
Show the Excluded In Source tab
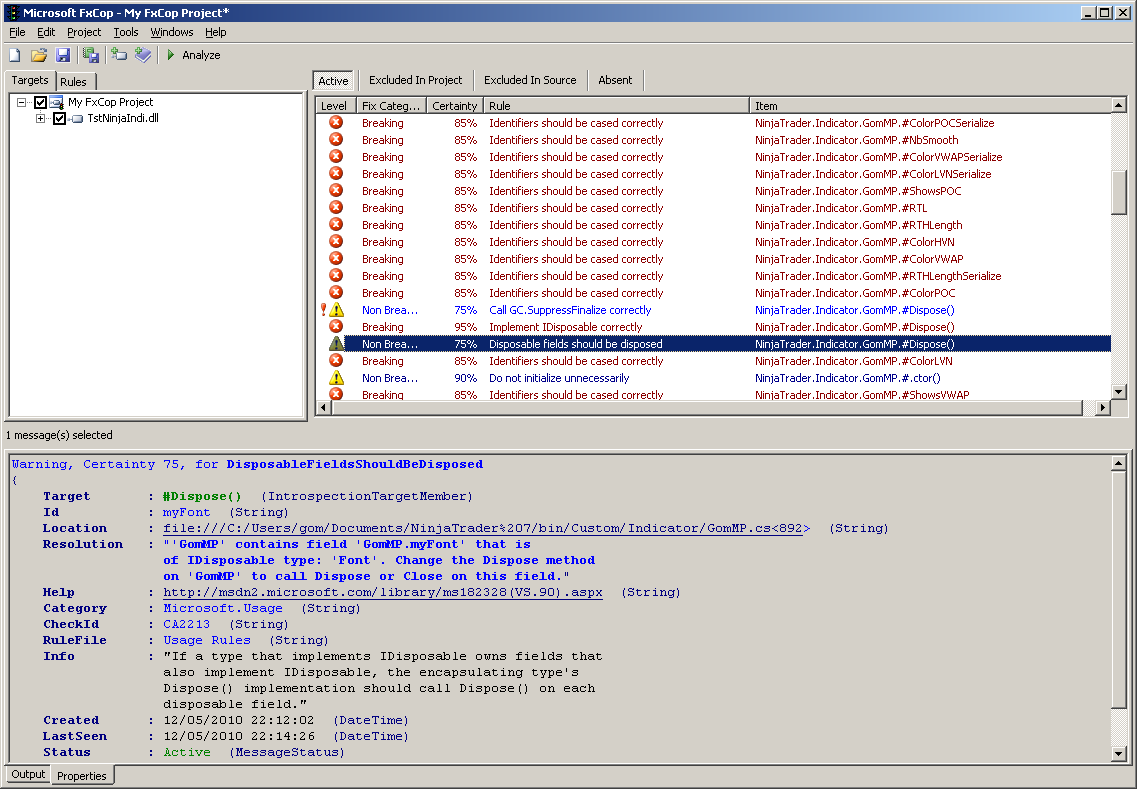(x=530, y=80)
